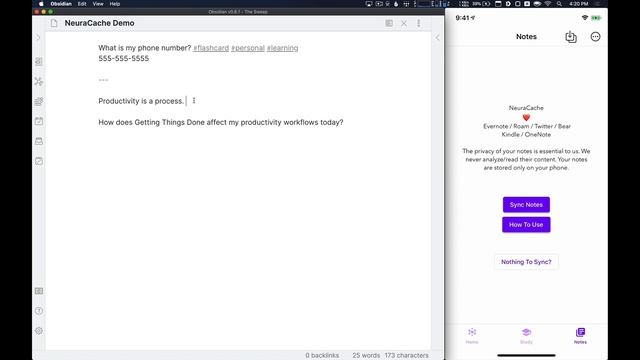Open Obsidian settings gear icon

tap(39, 331)
